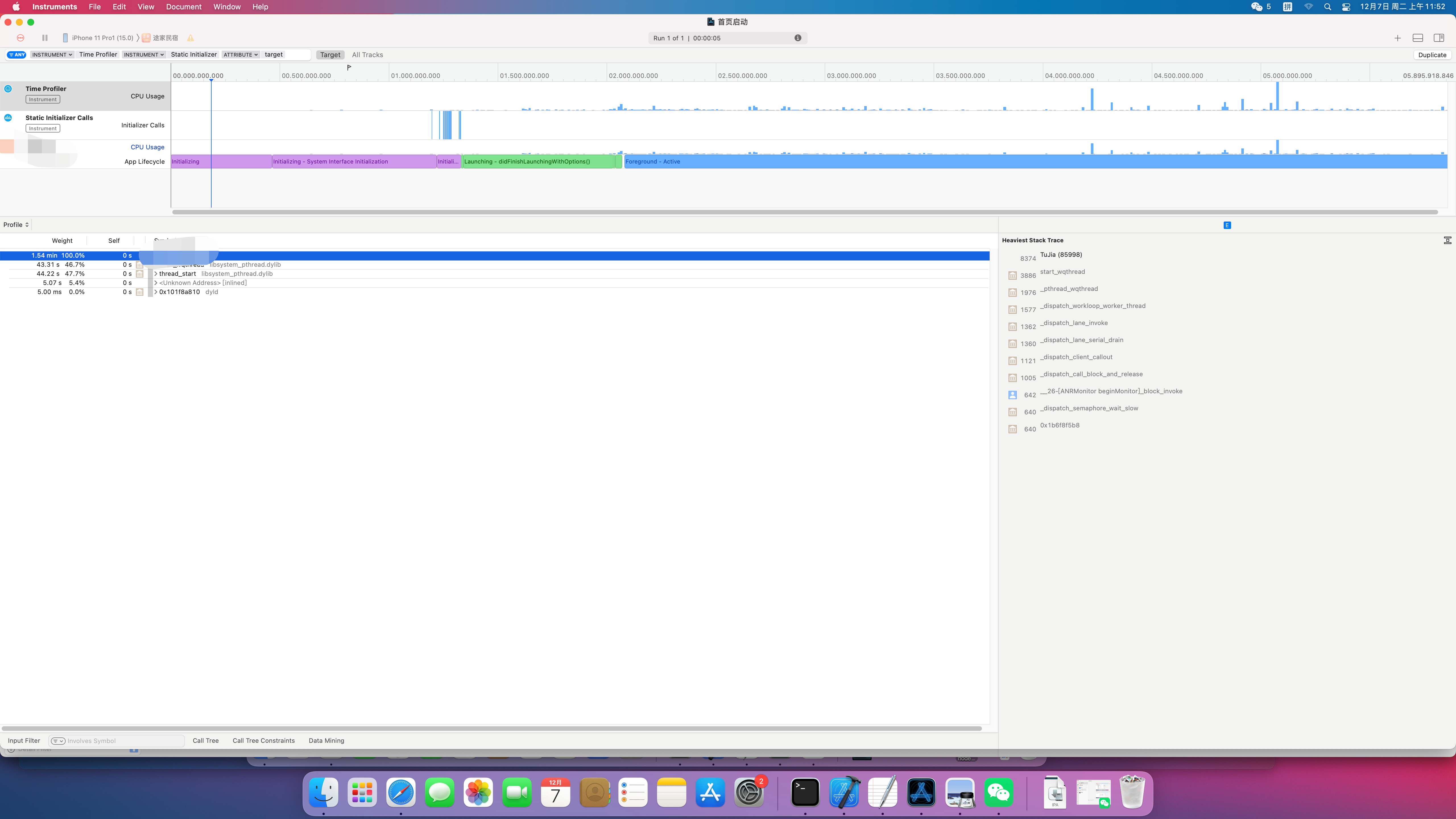Open Call Tree Constraints options
Image resolution: width=1456 pixels, height=819 pixels.
tap(263, 741)
